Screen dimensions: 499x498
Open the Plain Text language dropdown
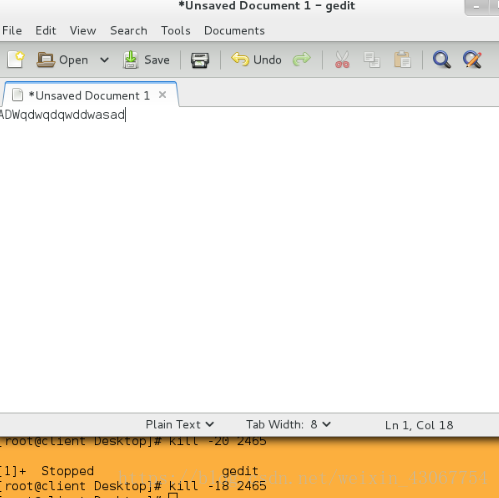point(180,424)
